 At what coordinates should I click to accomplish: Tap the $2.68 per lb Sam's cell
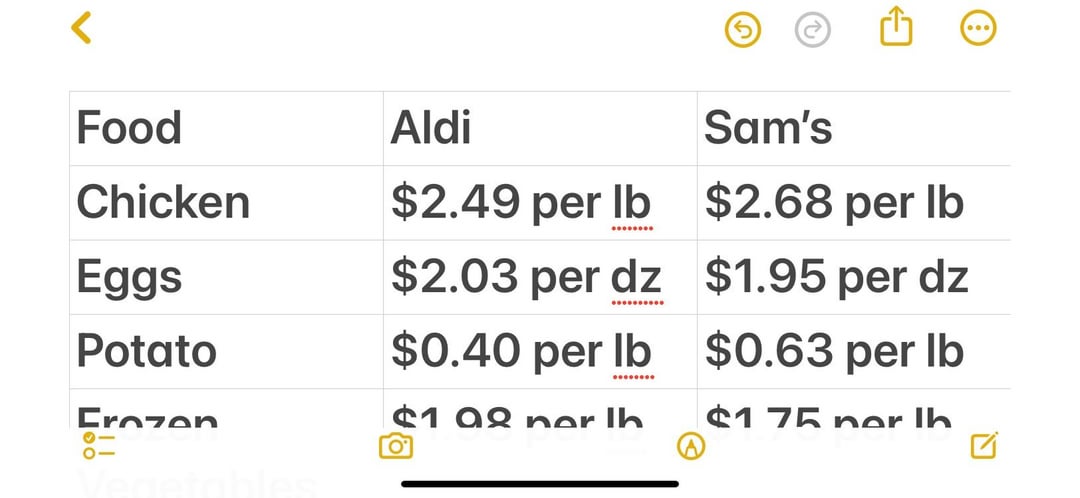click(854, 203)
